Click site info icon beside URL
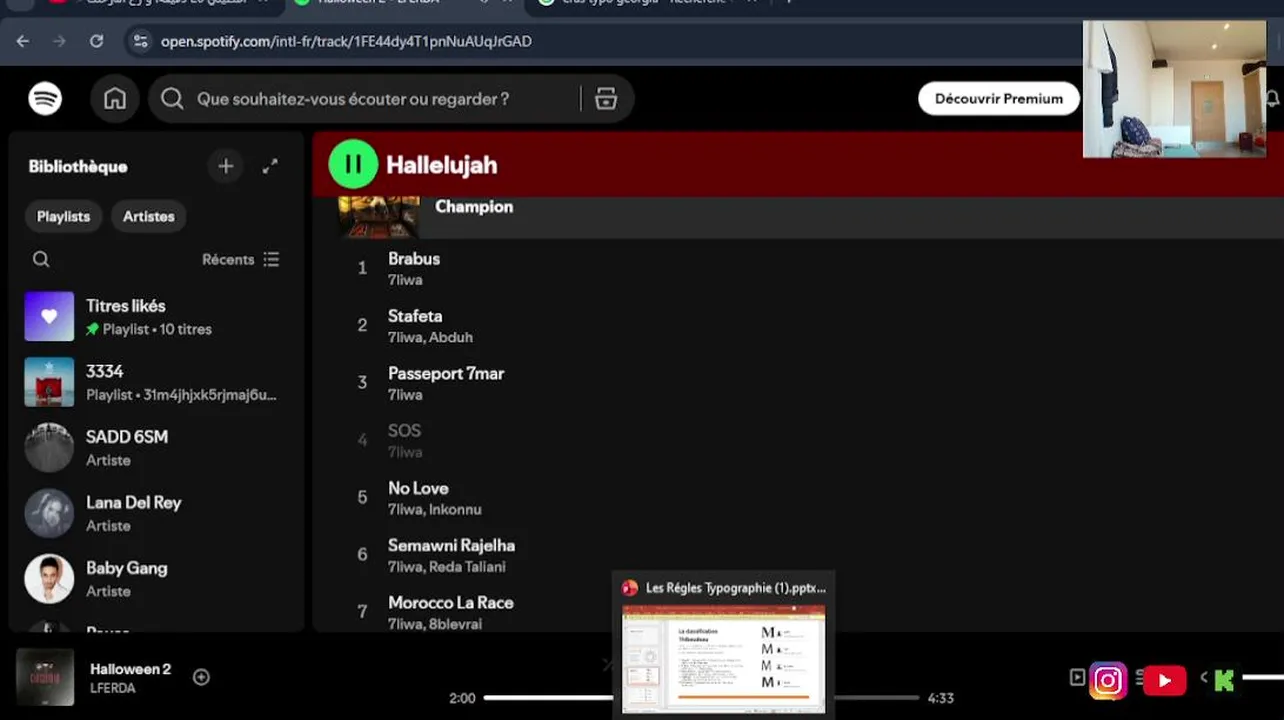 point(140,41)
